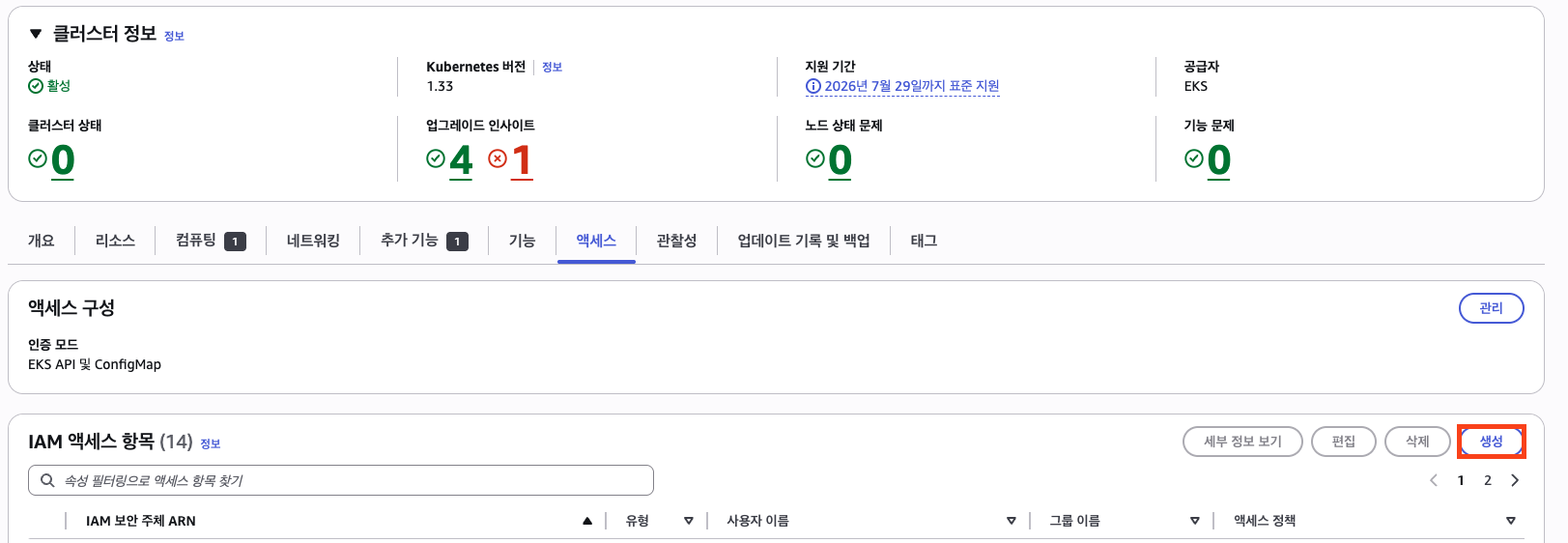This screenshot has height=543, width=1568.
Task: Sort by IAM 보안 주체 ARN ascending arrow
Action: 587,521
